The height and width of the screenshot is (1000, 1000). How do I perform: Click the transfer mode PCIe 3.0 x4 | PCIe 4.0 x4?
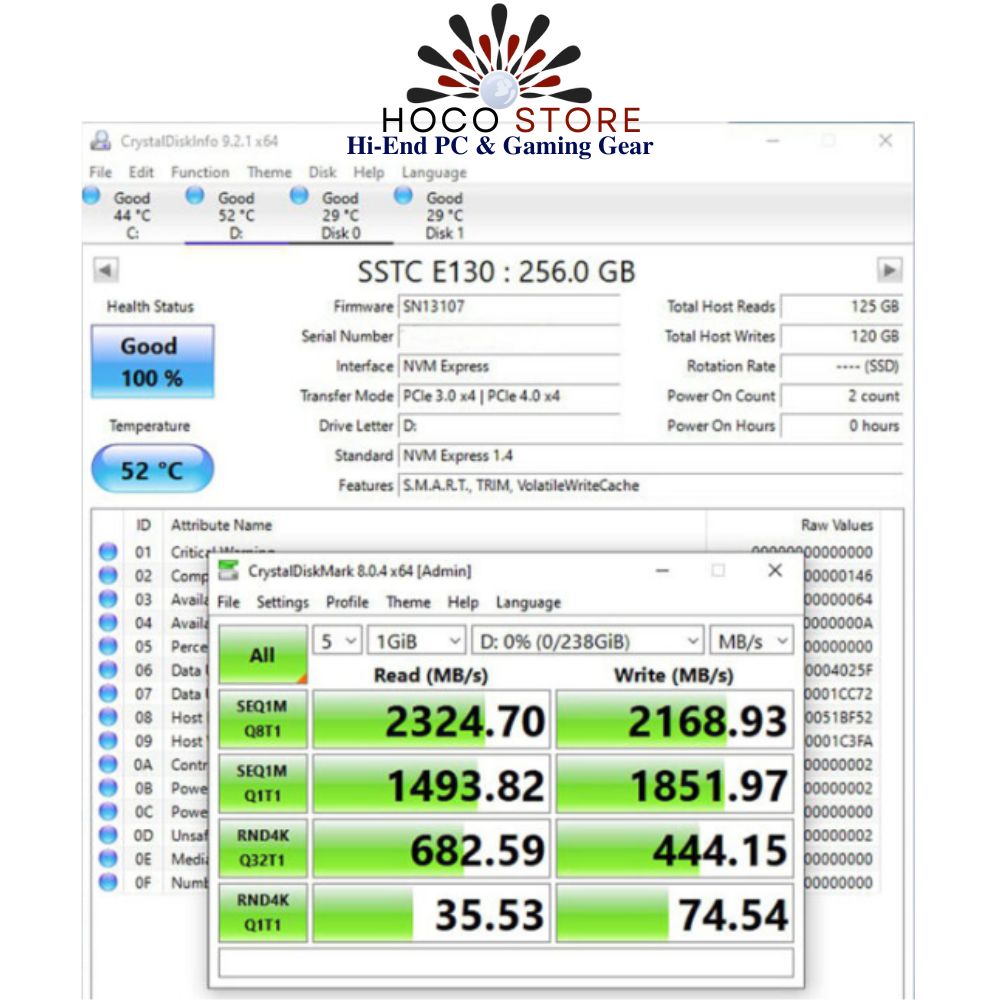click(x=482, y=396)
